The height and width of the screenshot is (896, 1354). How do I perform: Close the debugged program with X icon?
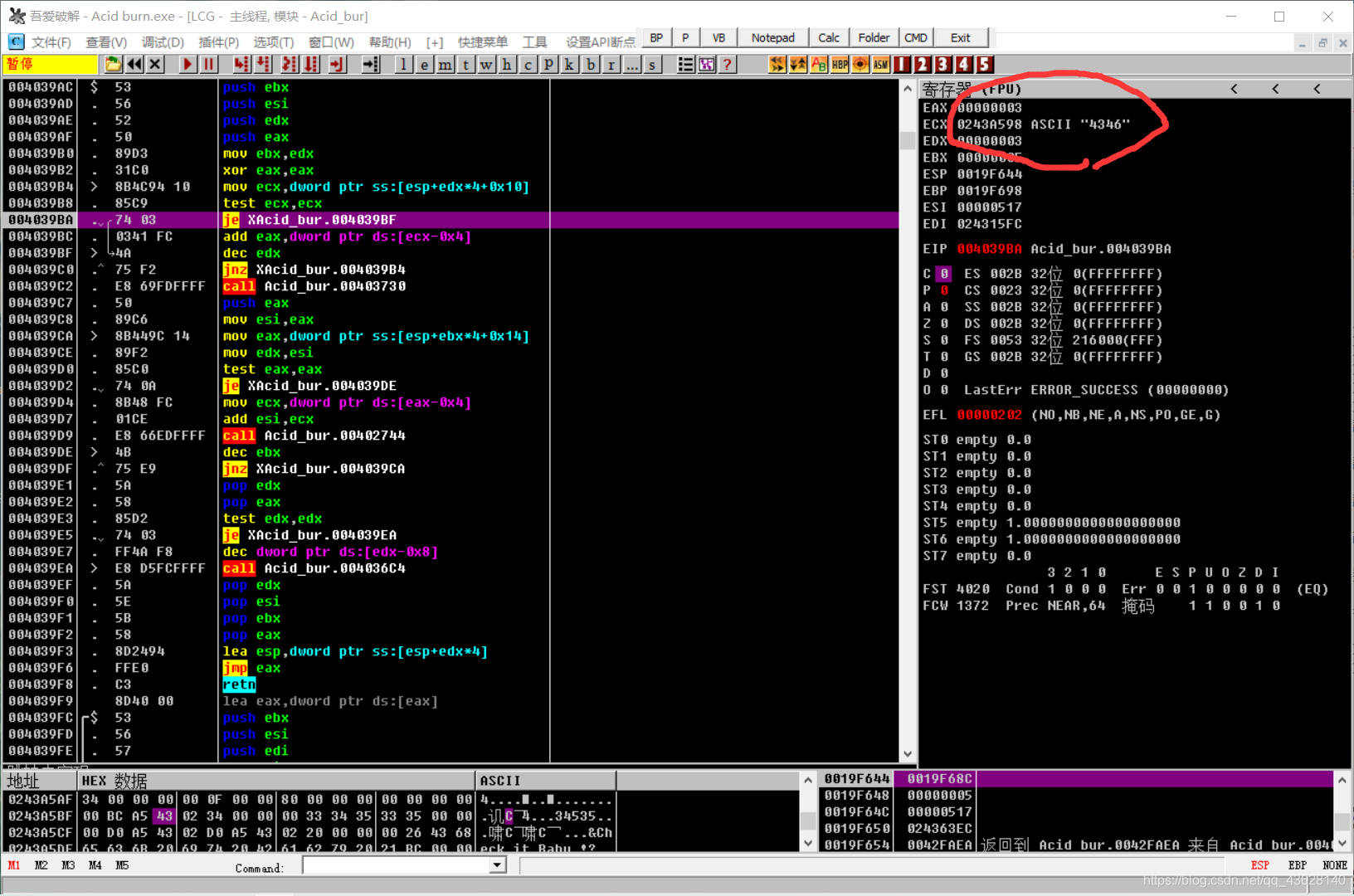(155, 64)
